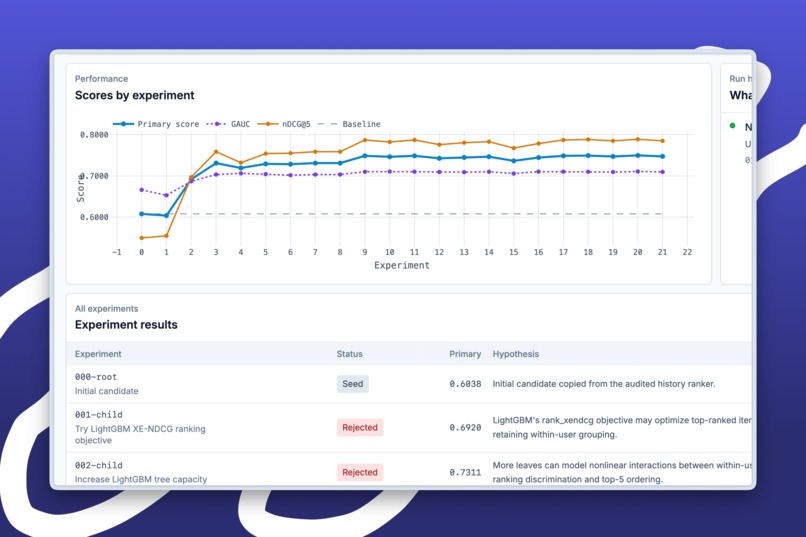Click the 'Performance' label above the chart

[101, 79]
